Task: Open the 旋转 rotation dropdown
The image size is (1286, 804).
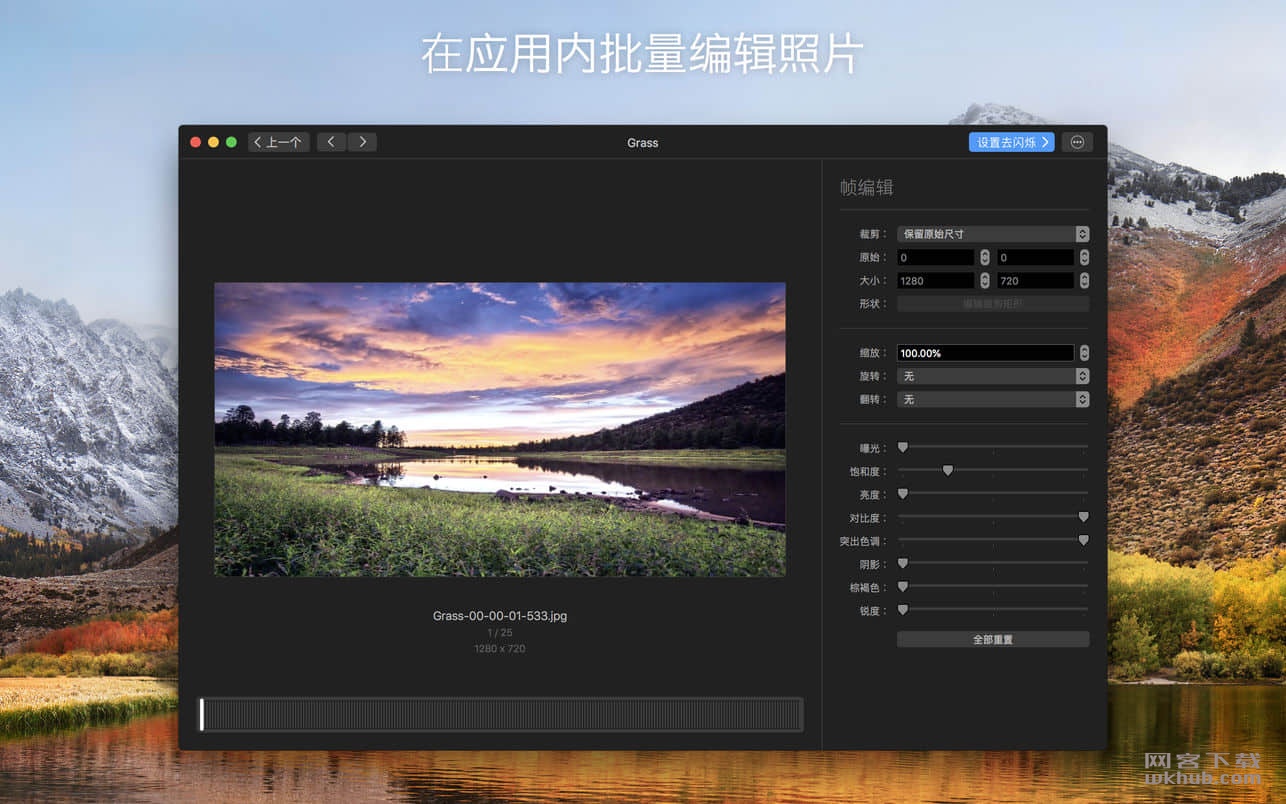Action: (x=993, y=376)
